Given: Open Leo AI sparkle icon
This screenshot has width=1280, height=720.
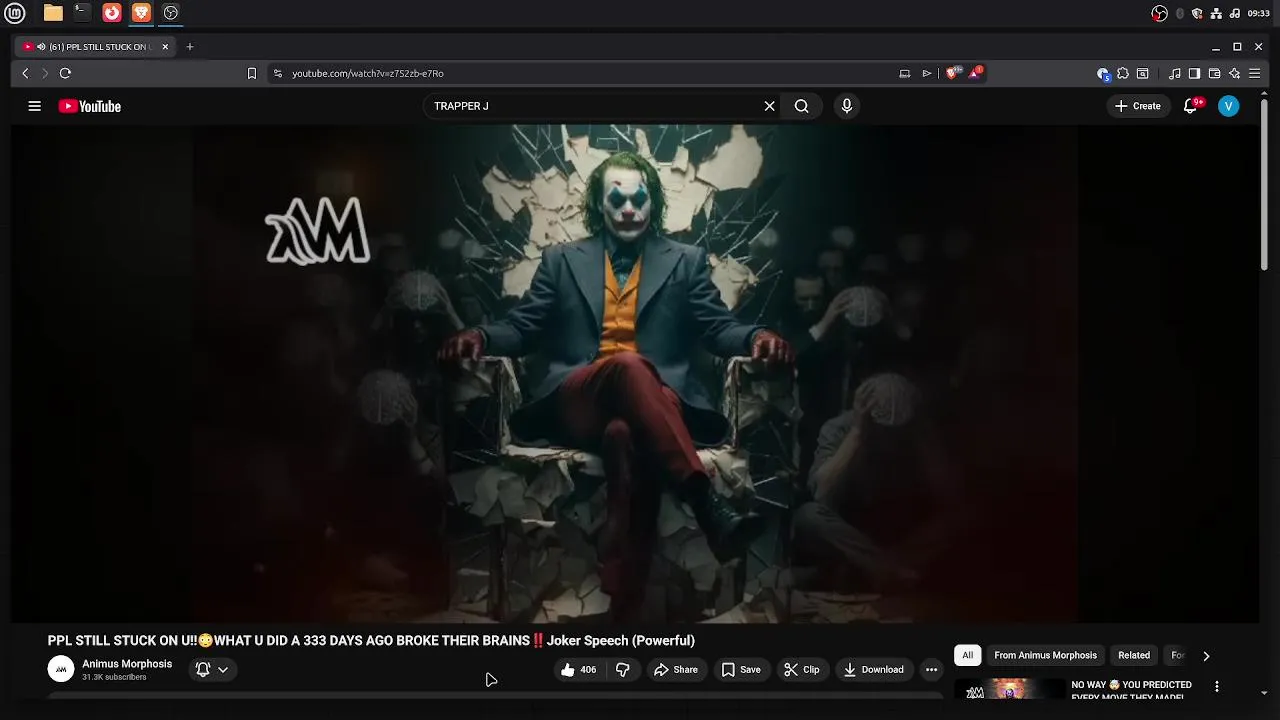Looking at the screenshot, I should (x=1234, y=73).
